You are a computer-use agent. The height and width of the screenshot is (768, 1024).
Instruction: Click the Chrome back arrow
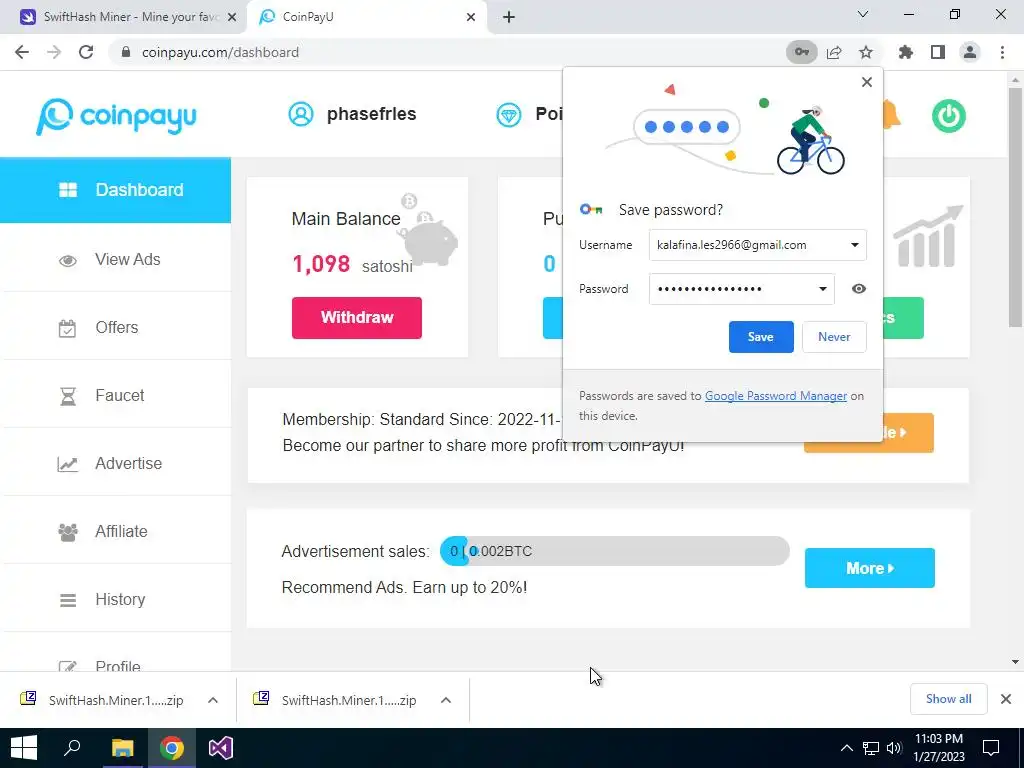[22, 52]
